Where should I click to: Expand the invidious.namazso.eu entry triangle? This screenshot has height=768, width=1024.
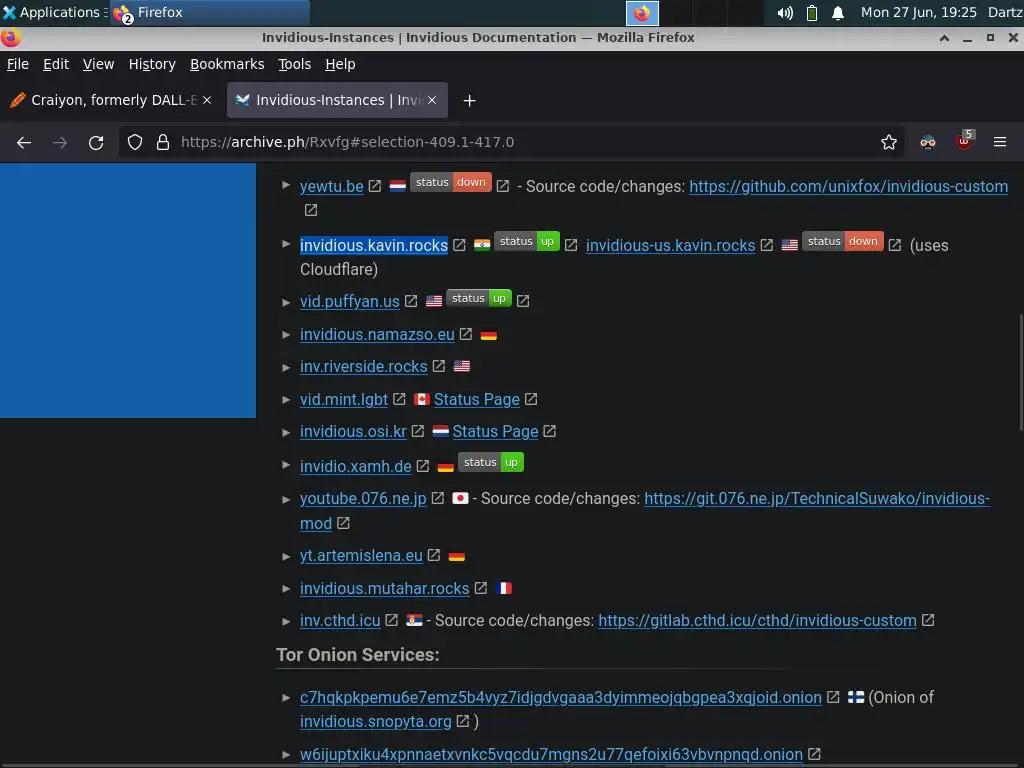click(285, 334)
